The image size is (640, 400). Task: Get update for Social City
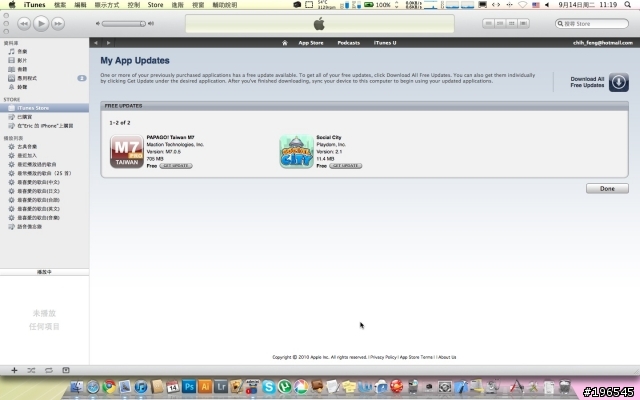pyautogui.click(x=346, y=166)
